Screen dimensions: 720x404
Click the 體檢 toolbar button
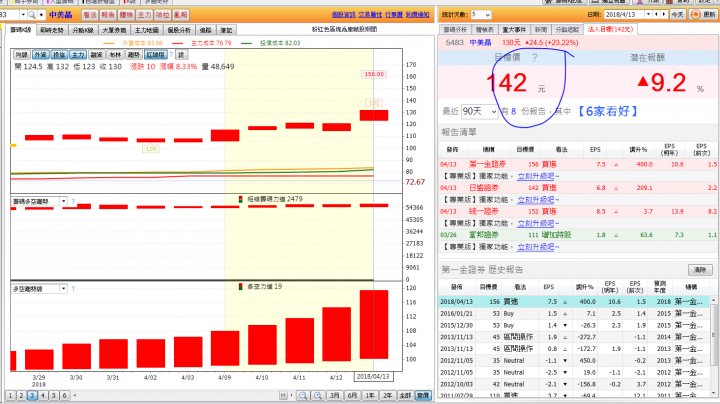(x=126, y=15)
